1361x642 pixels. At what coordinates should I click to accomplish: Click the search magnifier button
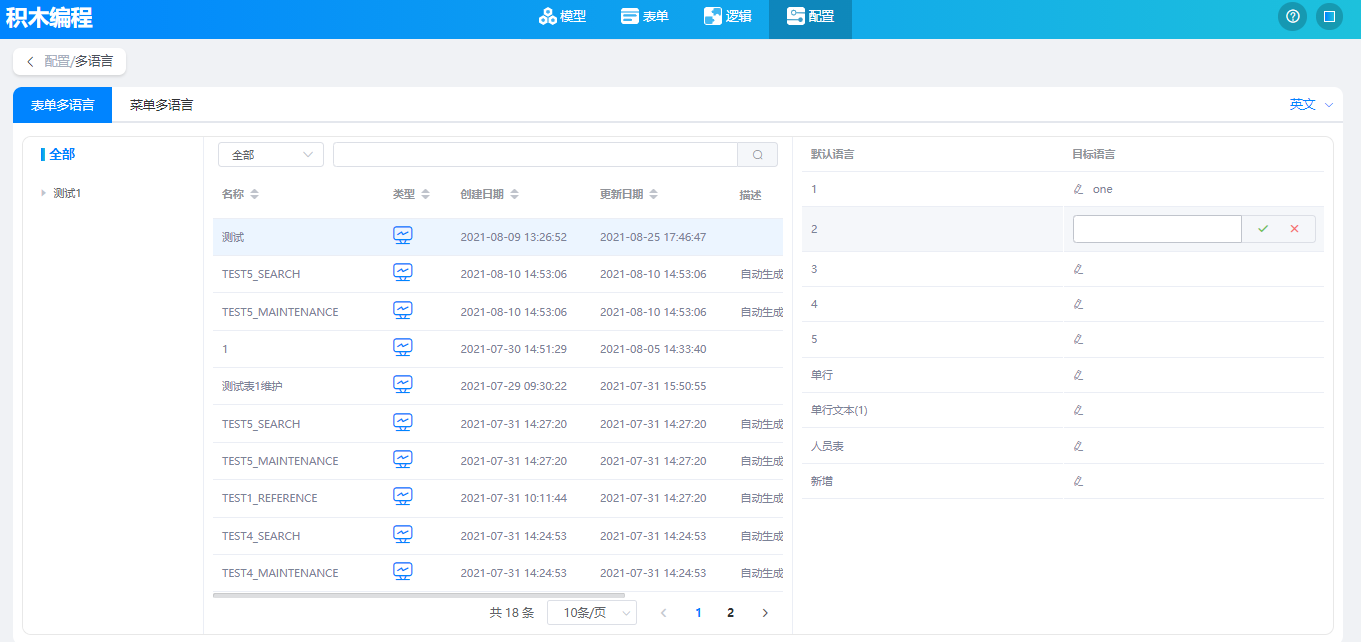pos(758,155)
